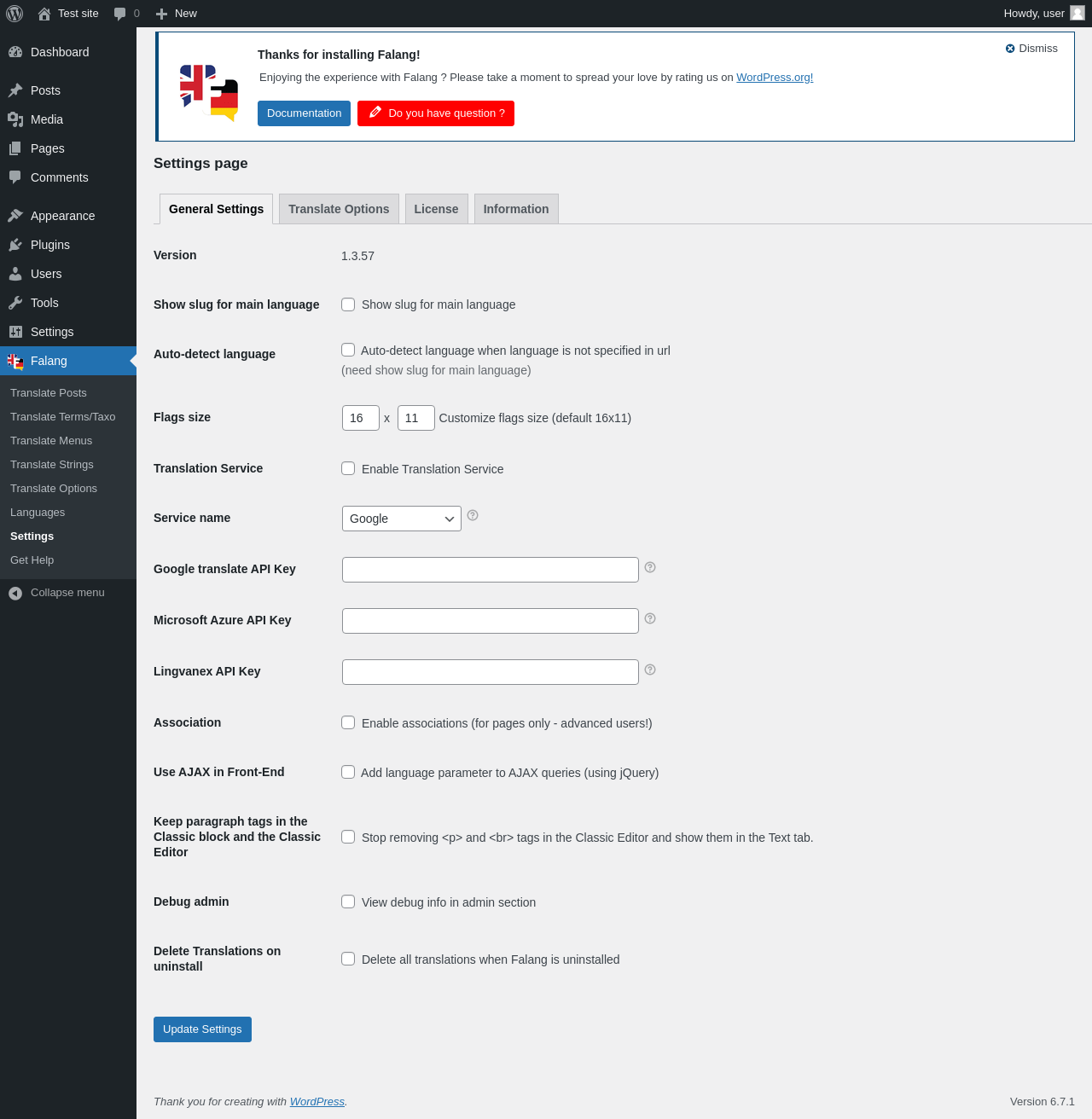Click the Media icon in sidebar
Screen dimensions: 1092x1119
[x=15, y=119]
